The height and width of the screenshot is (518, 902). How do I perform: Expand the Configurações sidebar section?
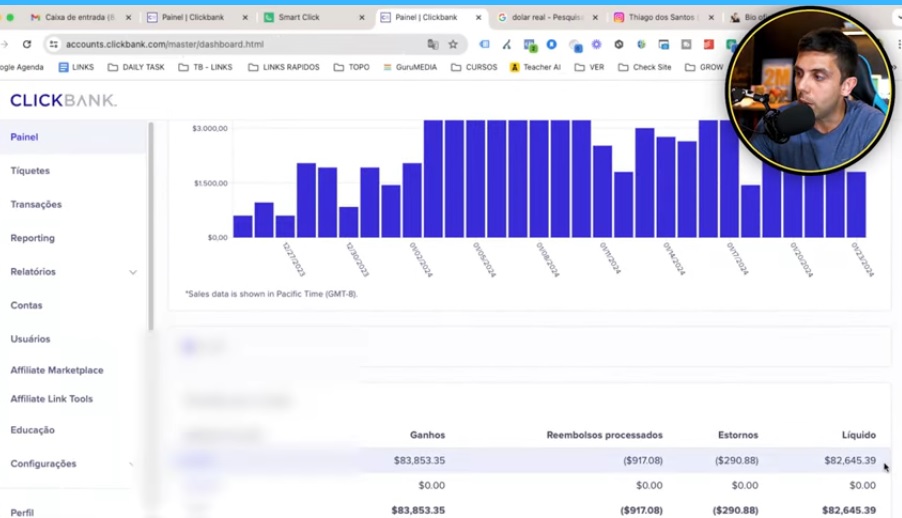coord(132,464)
